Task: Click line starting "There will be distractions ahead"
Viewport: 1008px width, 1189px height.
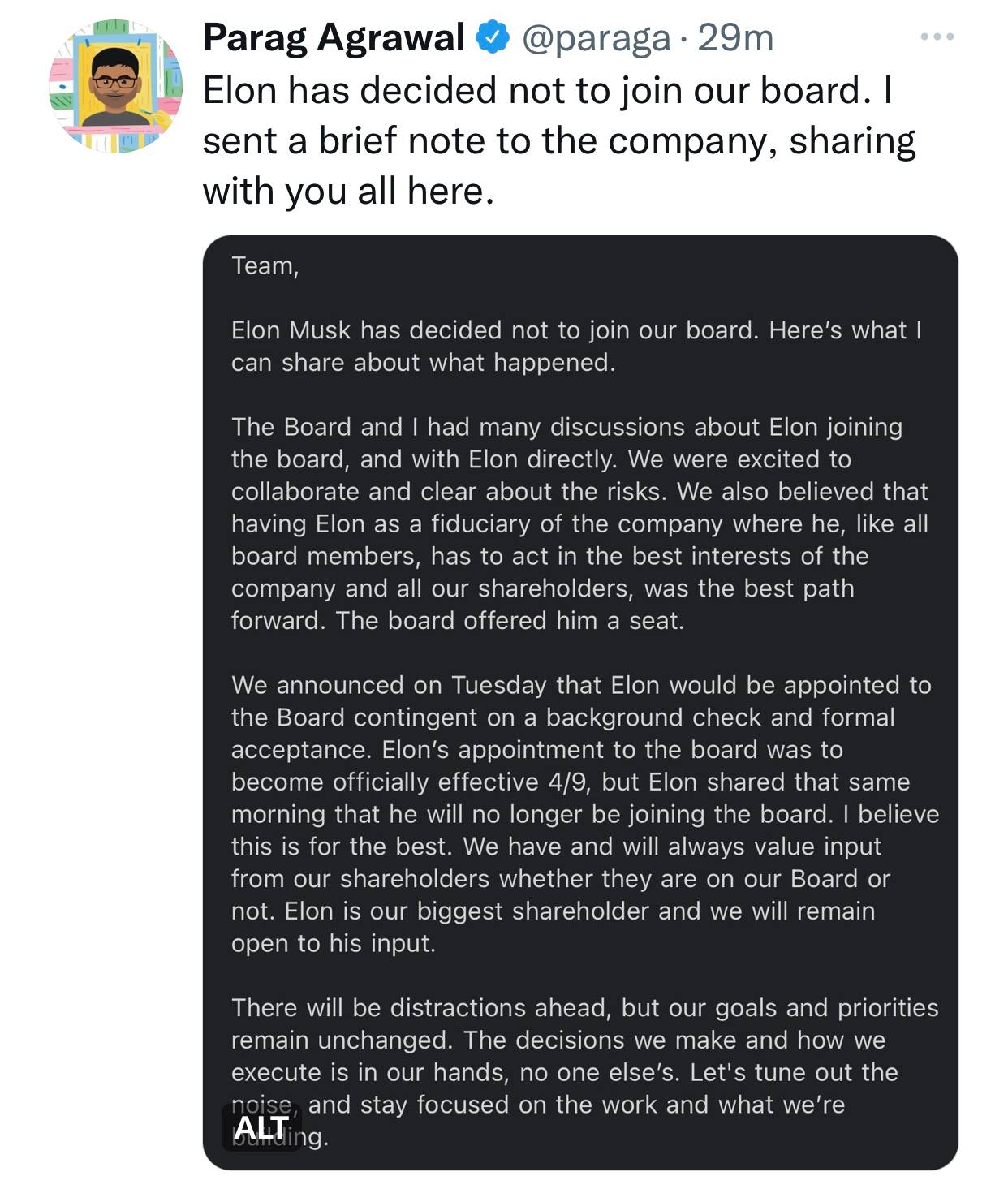Action: 584,1008
